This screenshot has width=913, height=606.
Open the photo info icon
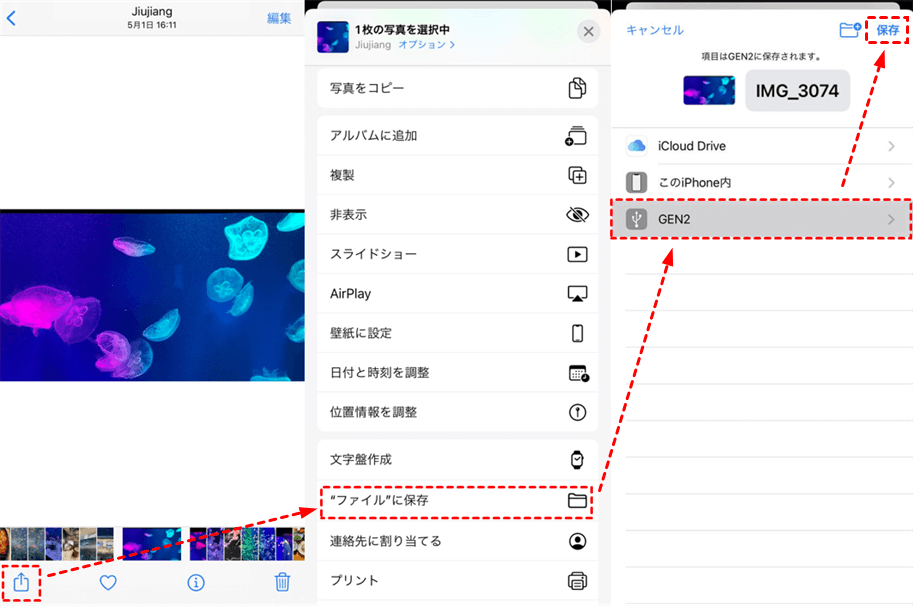(x=196, y=582)
